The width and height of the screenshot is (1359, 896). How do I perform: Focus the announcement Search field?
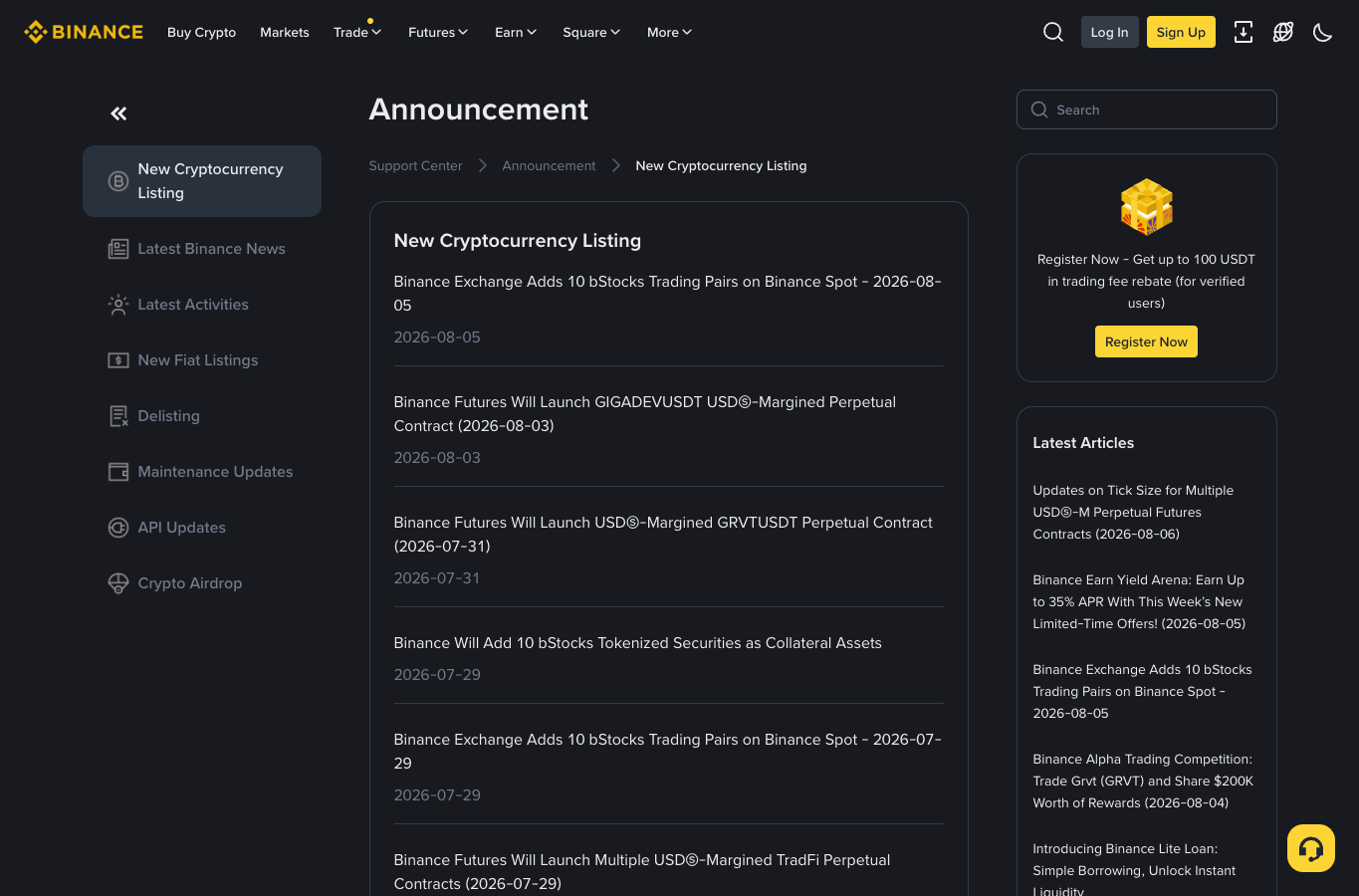tap(1147, 110)
